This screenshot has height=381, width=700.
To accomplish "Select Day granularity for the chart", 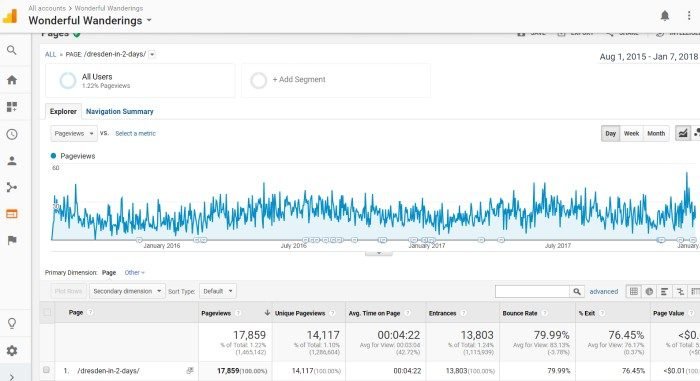I will point(611,133).
